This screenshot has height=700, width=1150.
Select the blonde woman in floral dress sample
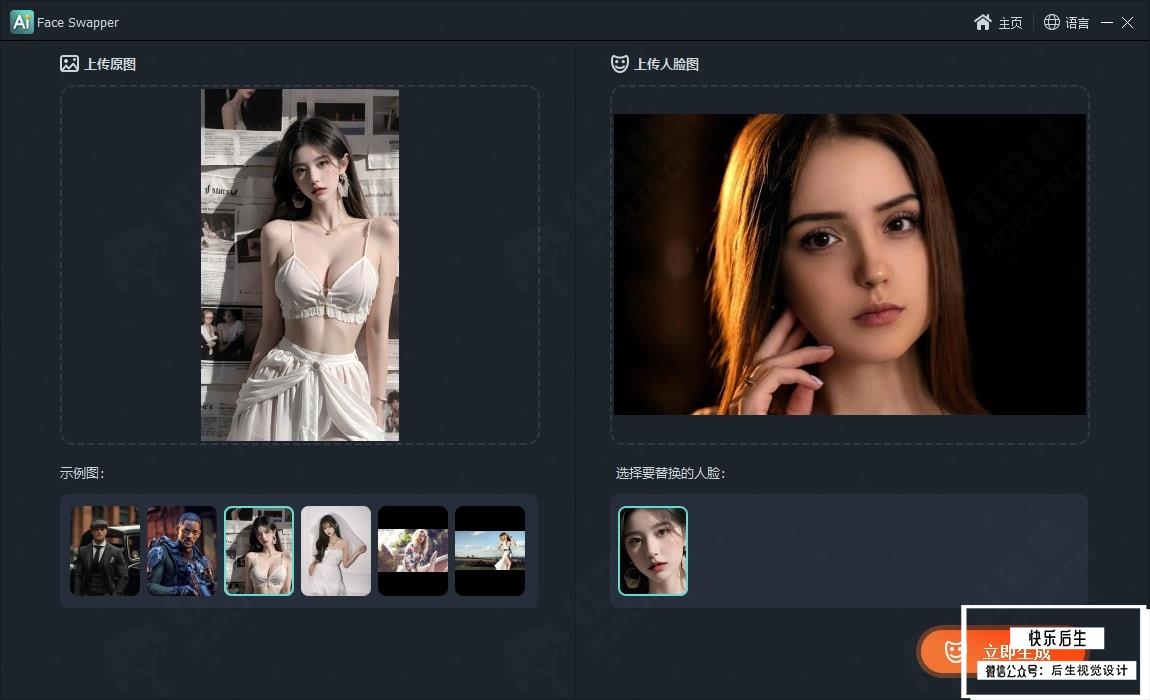(413, 550)
